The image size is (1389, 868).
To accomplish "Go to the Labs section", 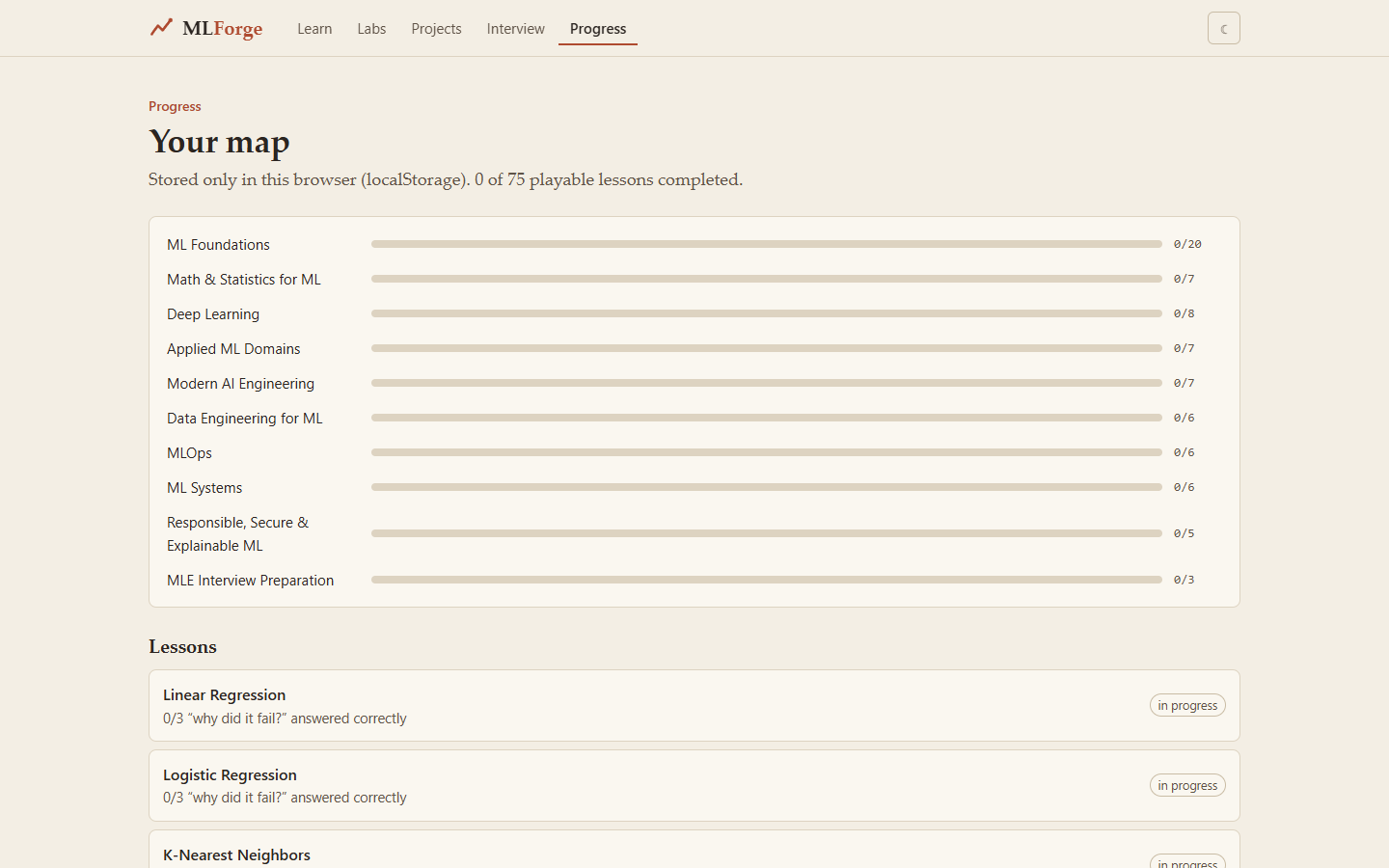I will click(371, 29).
